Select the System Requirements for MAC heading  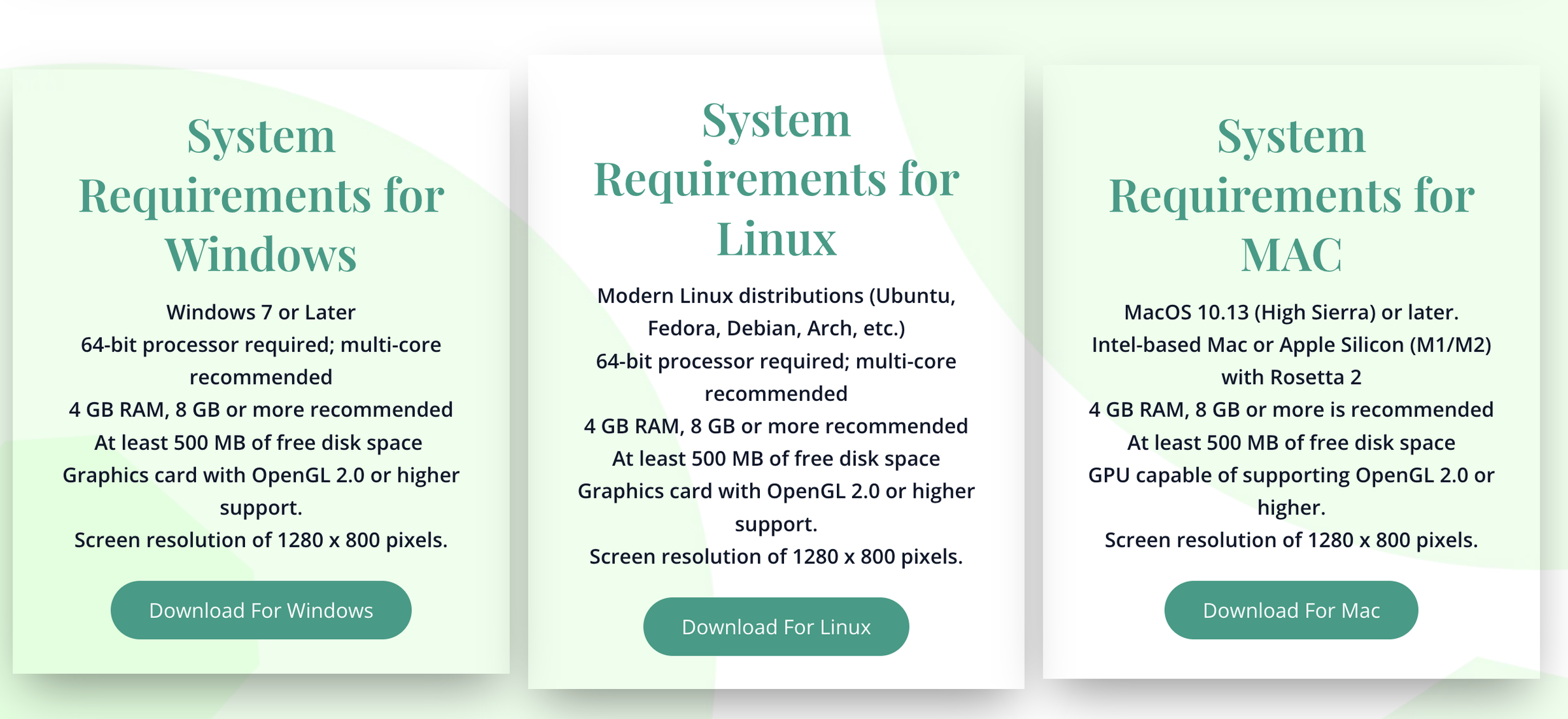[x=1291, y=195]
